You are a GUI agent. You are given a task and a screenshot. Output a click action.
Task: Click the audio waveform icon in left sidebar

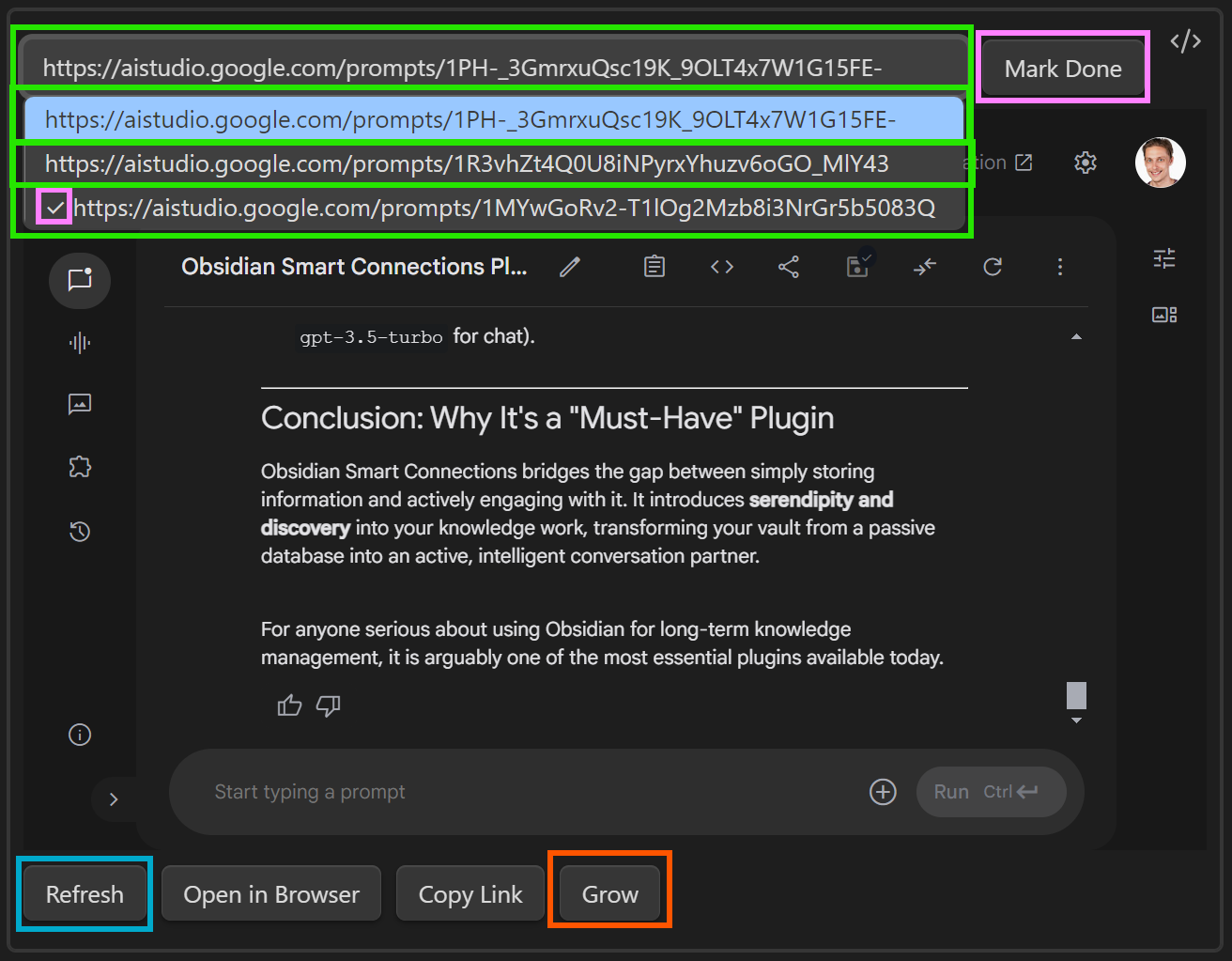point(80,343)
